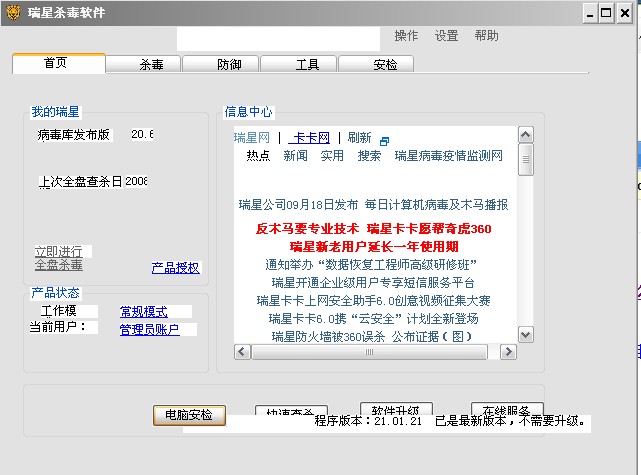Click horizontal scrollbar thumb in info center
Screen dimensions: 641x475
click(x=370, y=352)
